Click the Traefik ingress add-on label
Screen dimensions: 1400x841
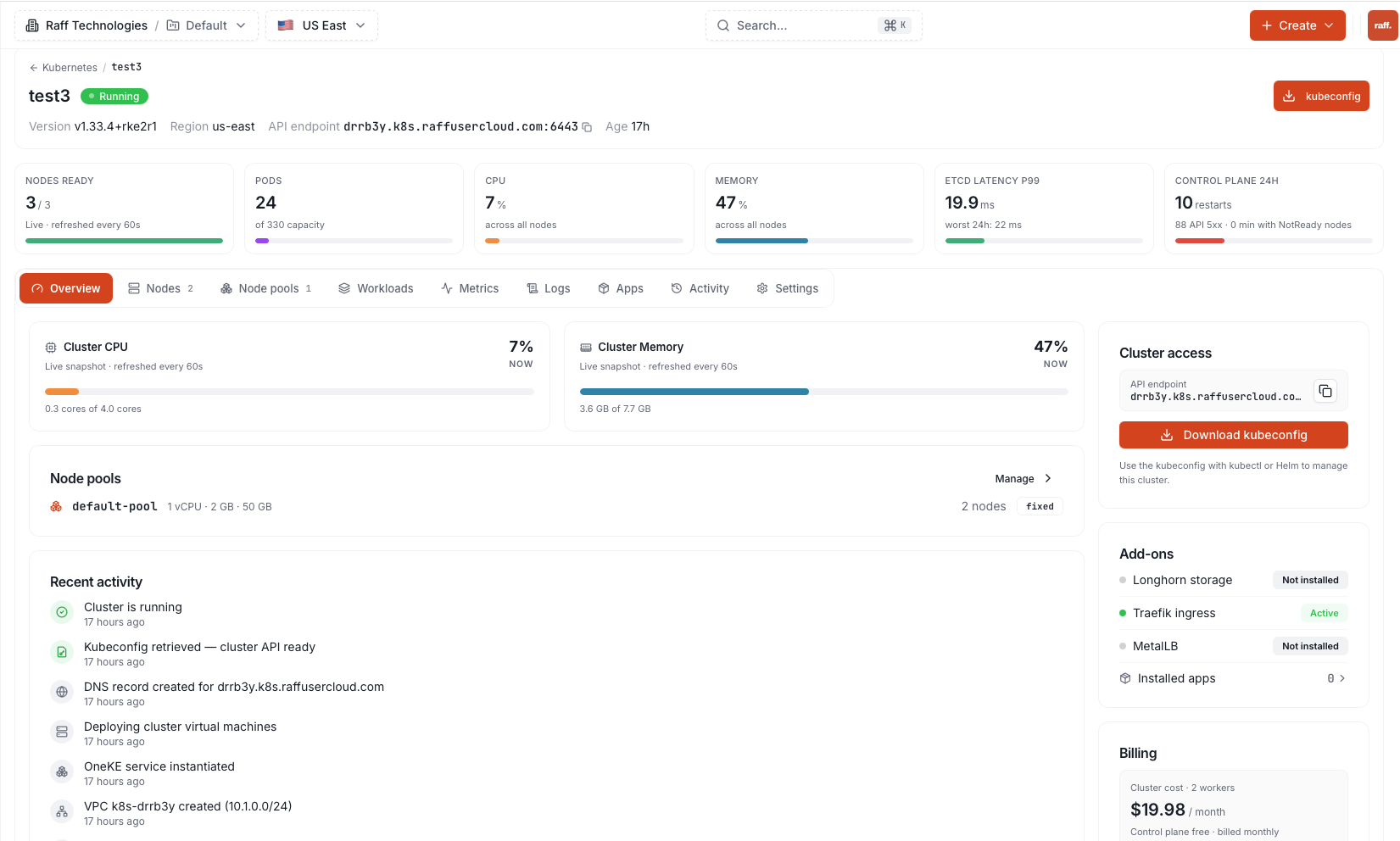[x=1174, y=613]
